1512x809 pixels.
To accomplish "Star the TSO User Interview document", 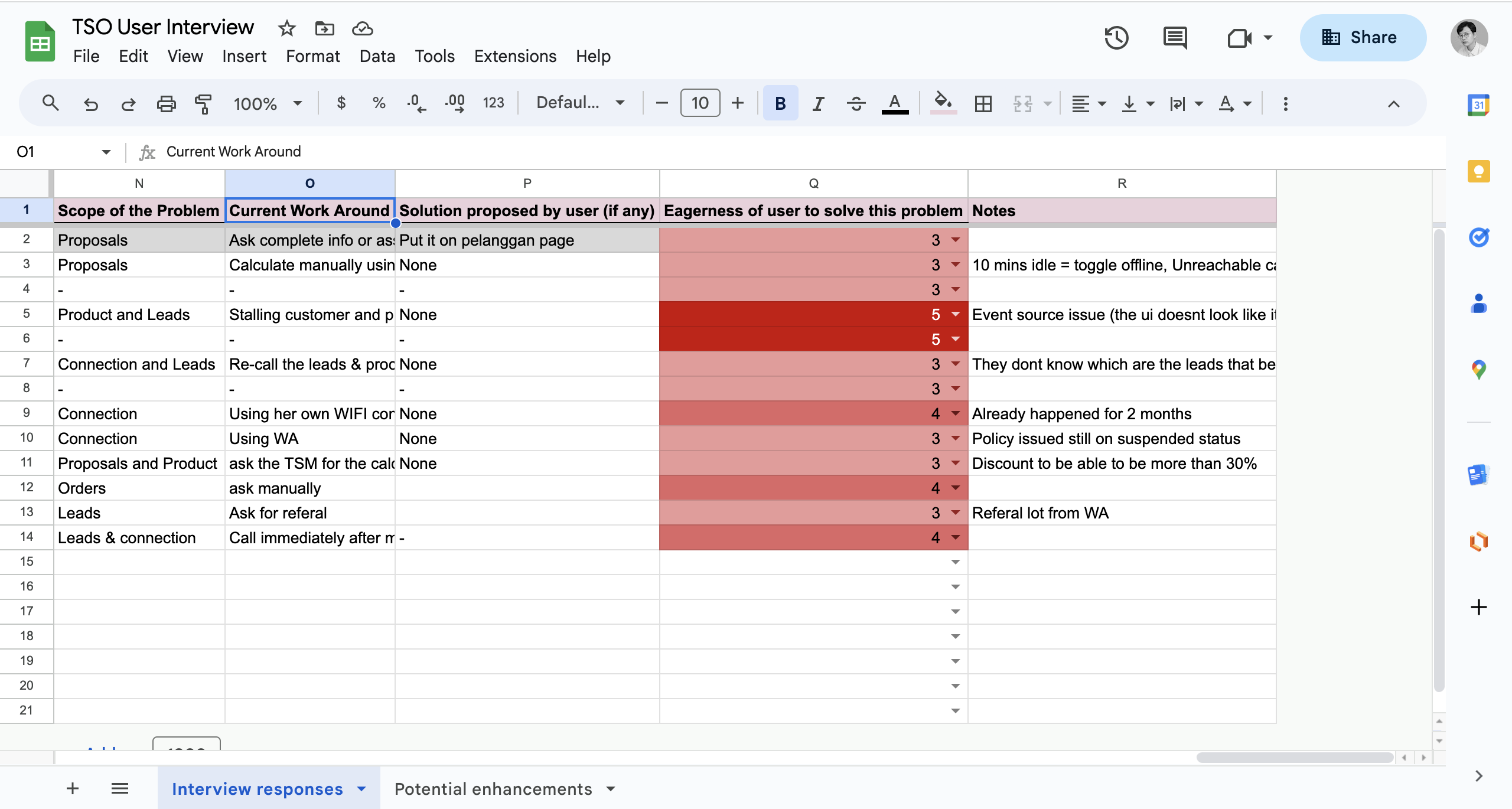I will tap(287, 28).
